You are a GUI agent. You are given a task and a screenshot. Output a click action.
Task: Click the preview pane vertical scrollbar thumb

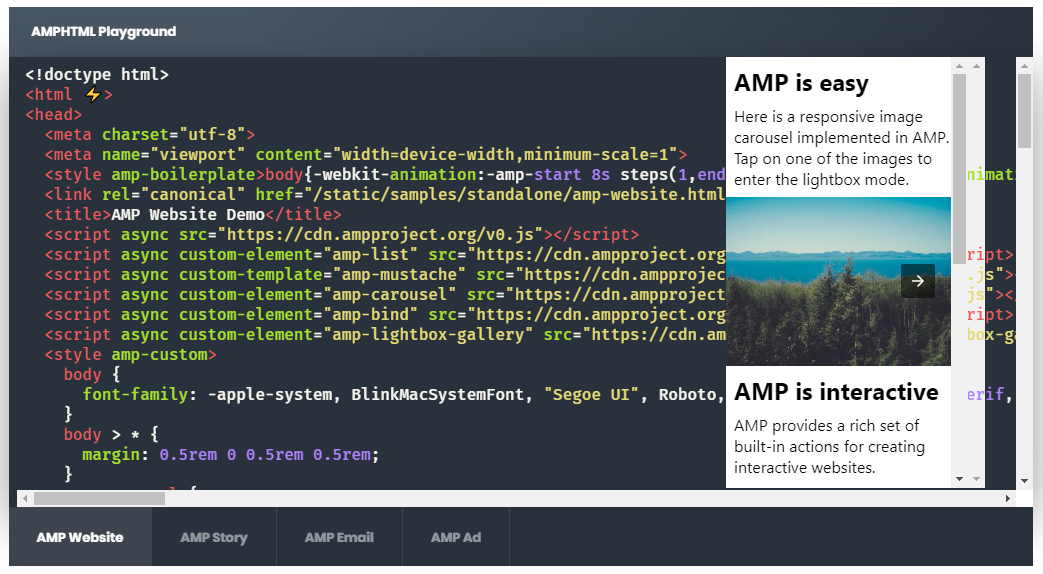point(959,169)
